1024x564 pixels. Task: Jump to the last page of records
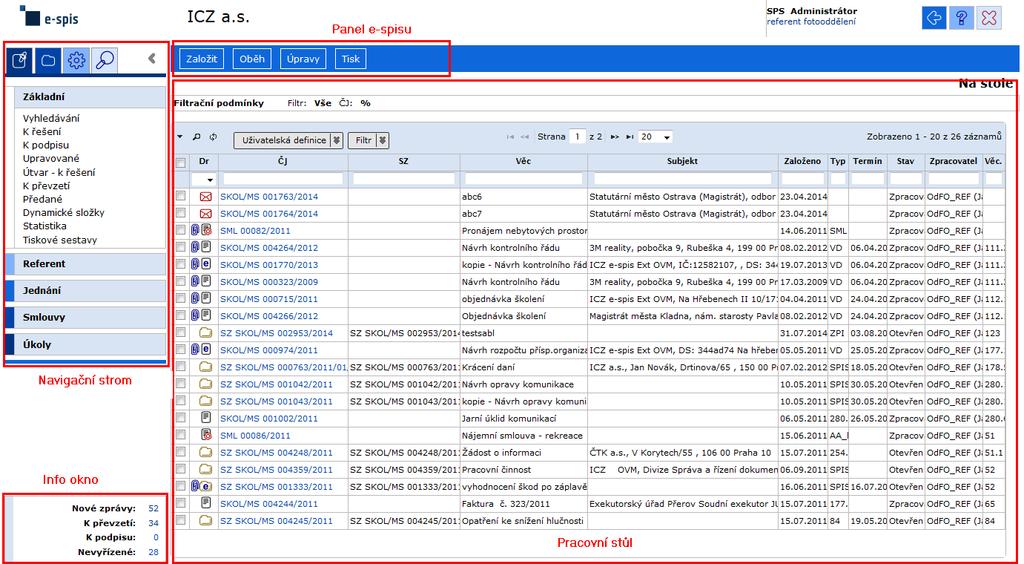(x=630, y=137)
